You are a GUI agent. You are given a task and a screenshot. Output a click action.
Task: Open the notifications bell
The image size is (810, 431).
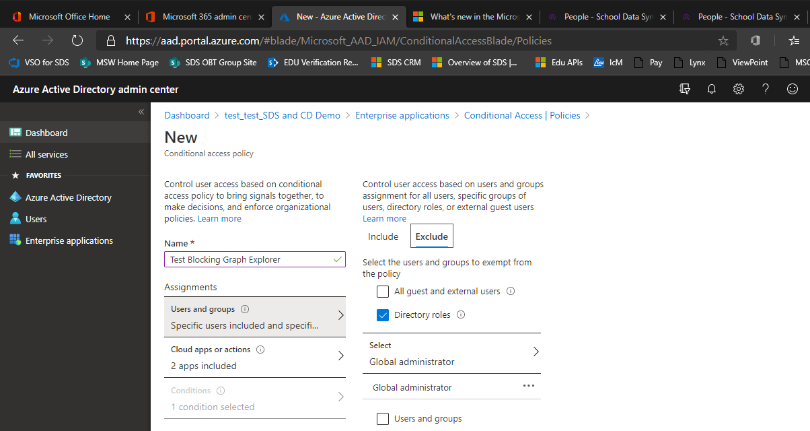coord(711,89)
